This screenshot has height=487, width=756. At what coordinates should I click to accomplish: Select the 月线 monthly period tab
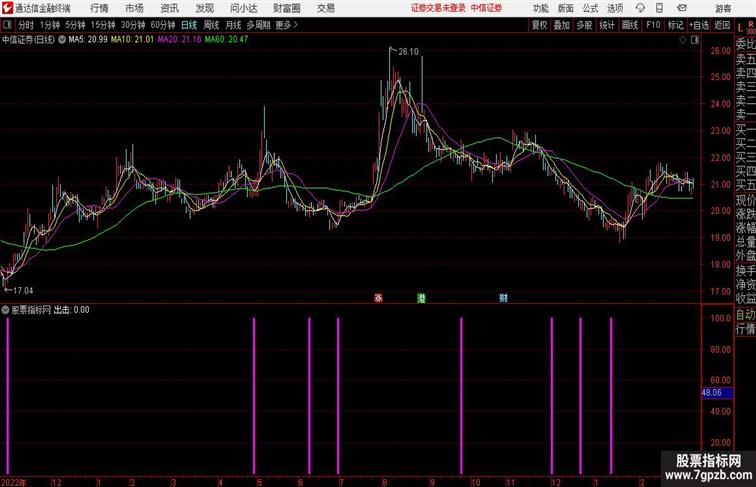pos(233,25)
